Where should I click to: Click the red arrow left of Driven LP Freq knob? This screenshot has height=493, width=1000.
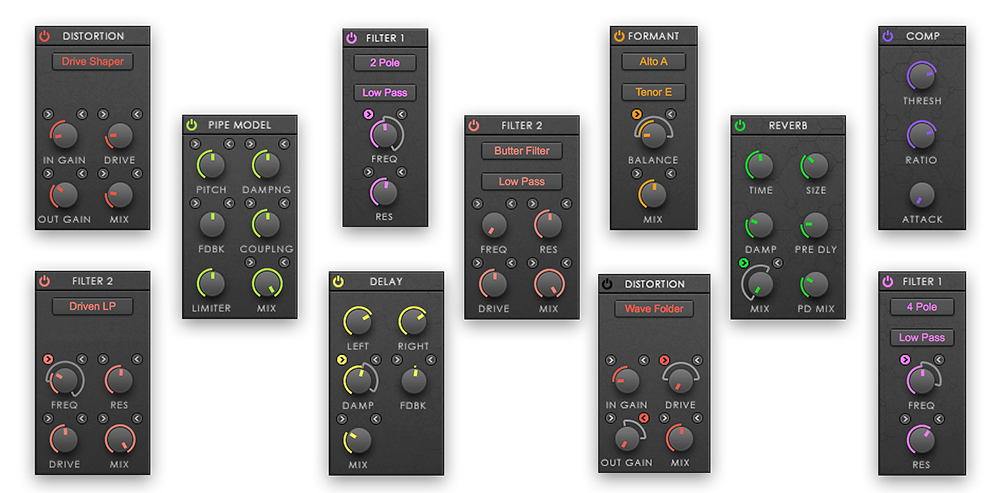pos(47,358)
